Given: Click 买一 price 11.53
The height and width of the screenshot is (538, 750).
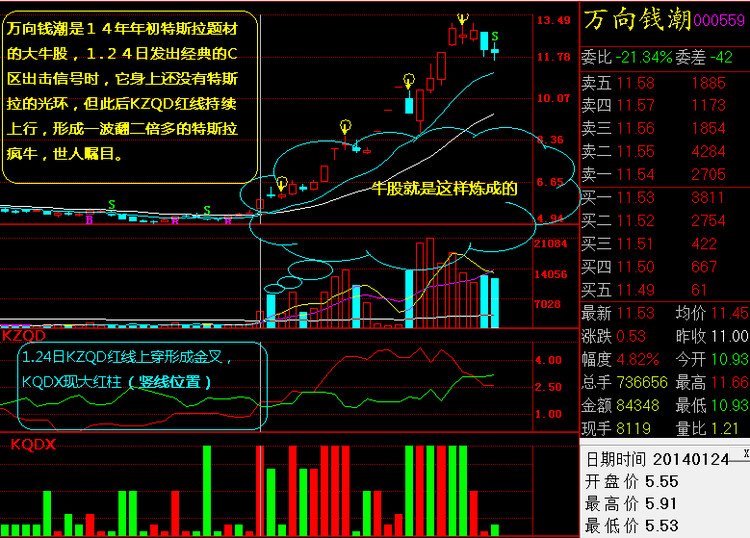Looking at the screenshot, I should [635, 198].
